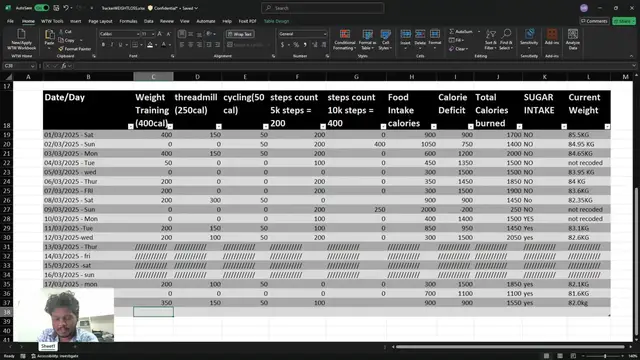
Task: Open the Formulas ribbon tab
Action: pos(128,21)
